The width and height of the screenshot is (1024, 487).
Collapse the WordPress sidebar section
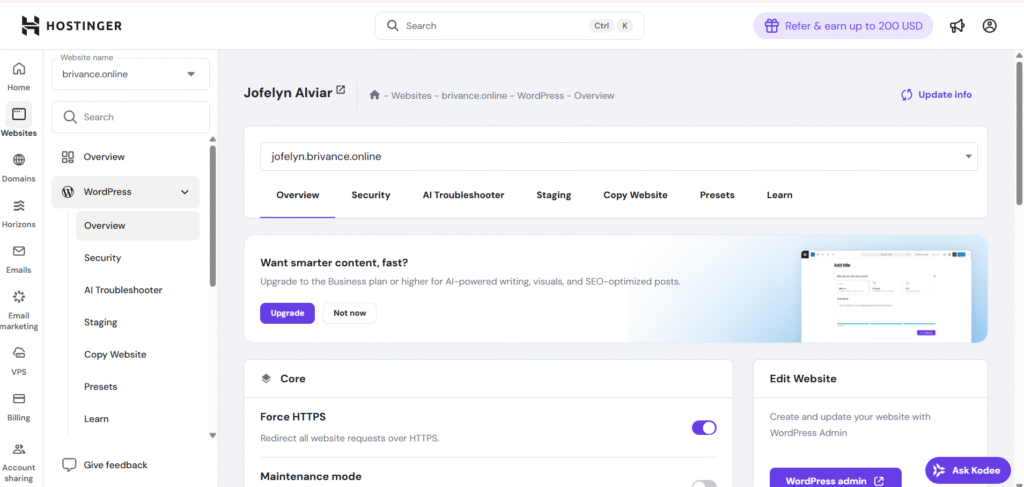coord(184,192)
